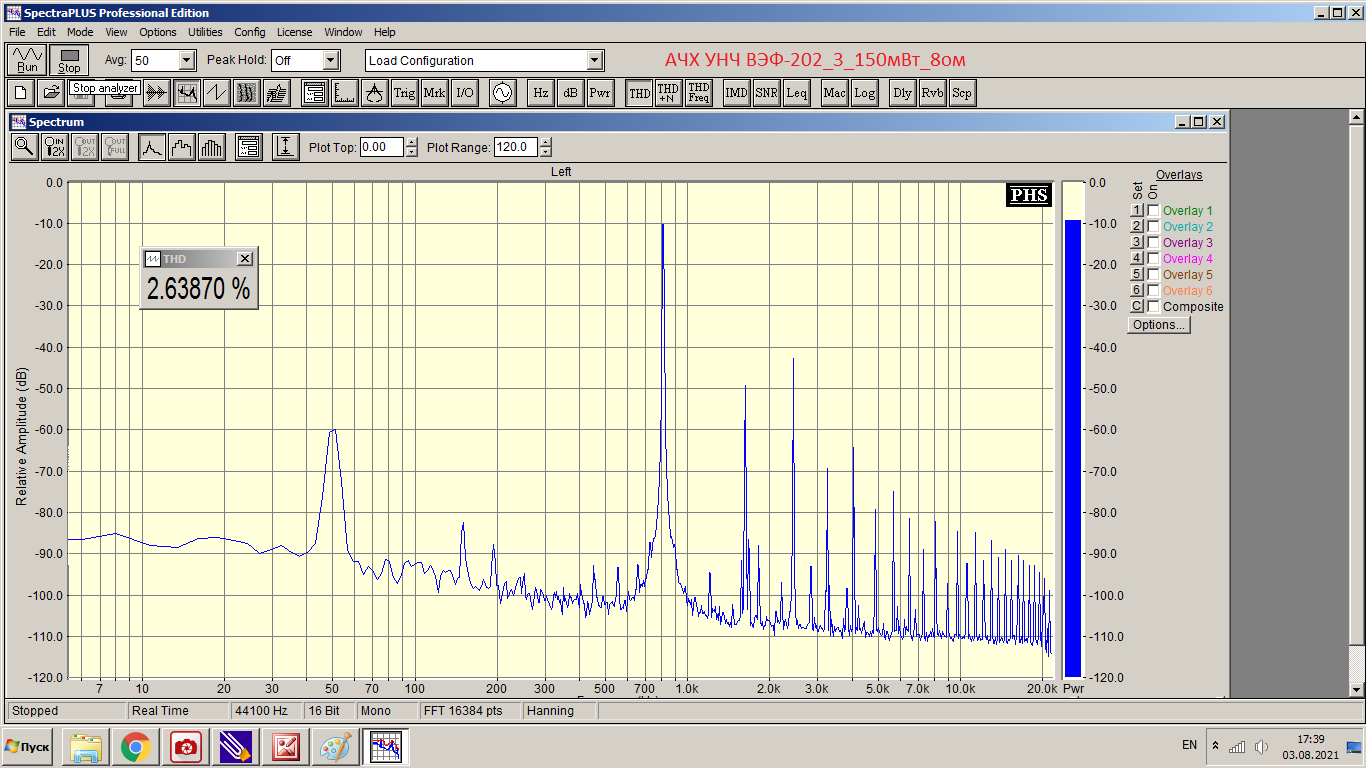The height and width of the screenshot is (768, 1366).
Task: Click the PHS button on the plot
Action: [x=1029, y=195]
